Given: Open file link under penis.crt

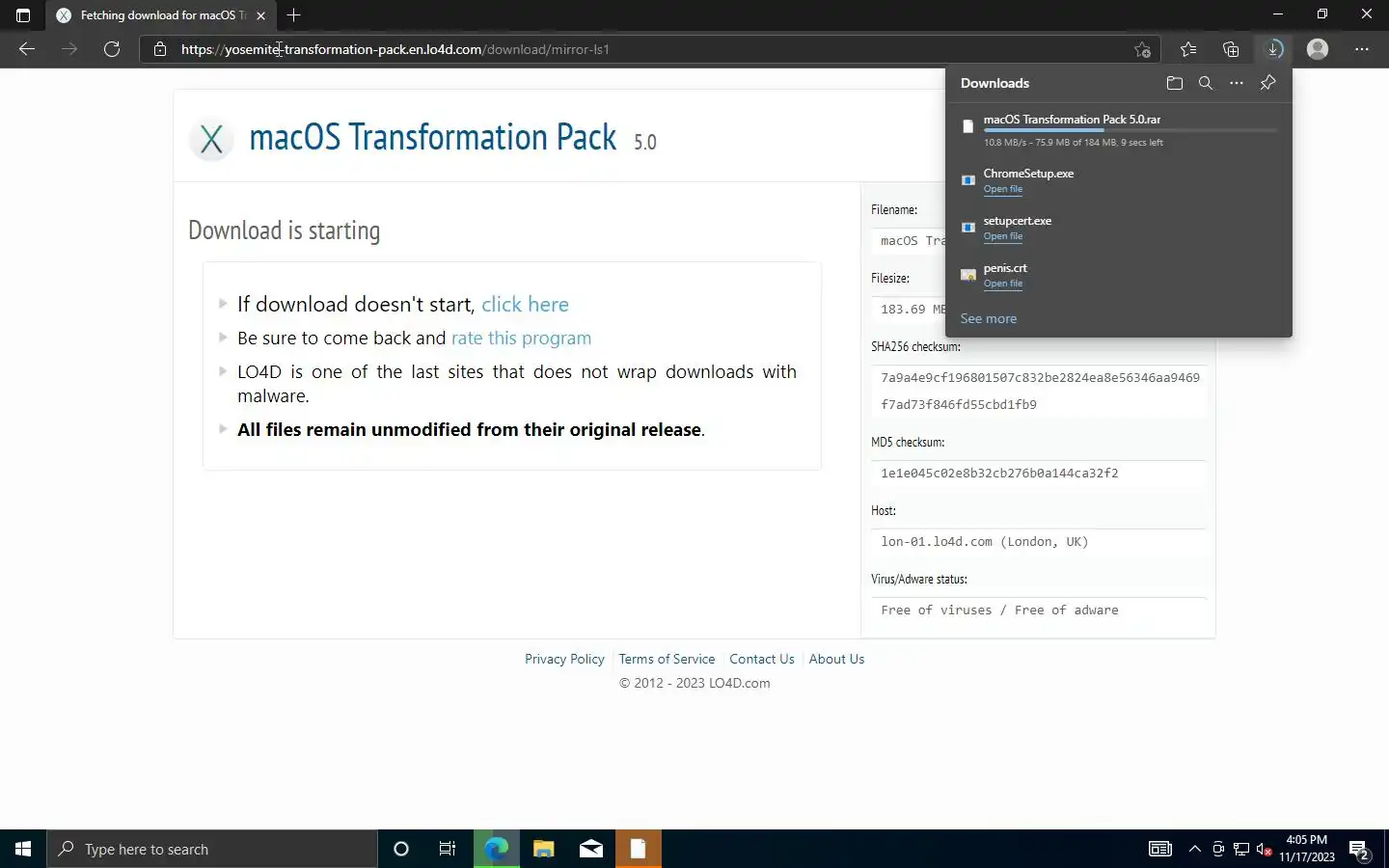Looking at the screenshot, I should [1003, 284].
